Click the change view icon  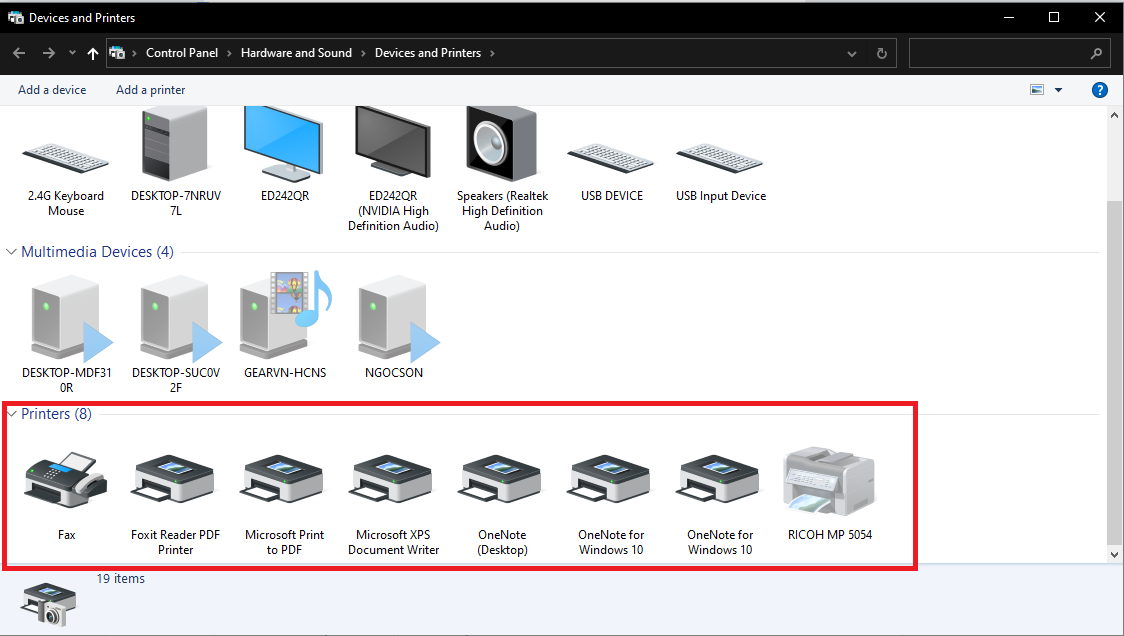pos(1037,90)
